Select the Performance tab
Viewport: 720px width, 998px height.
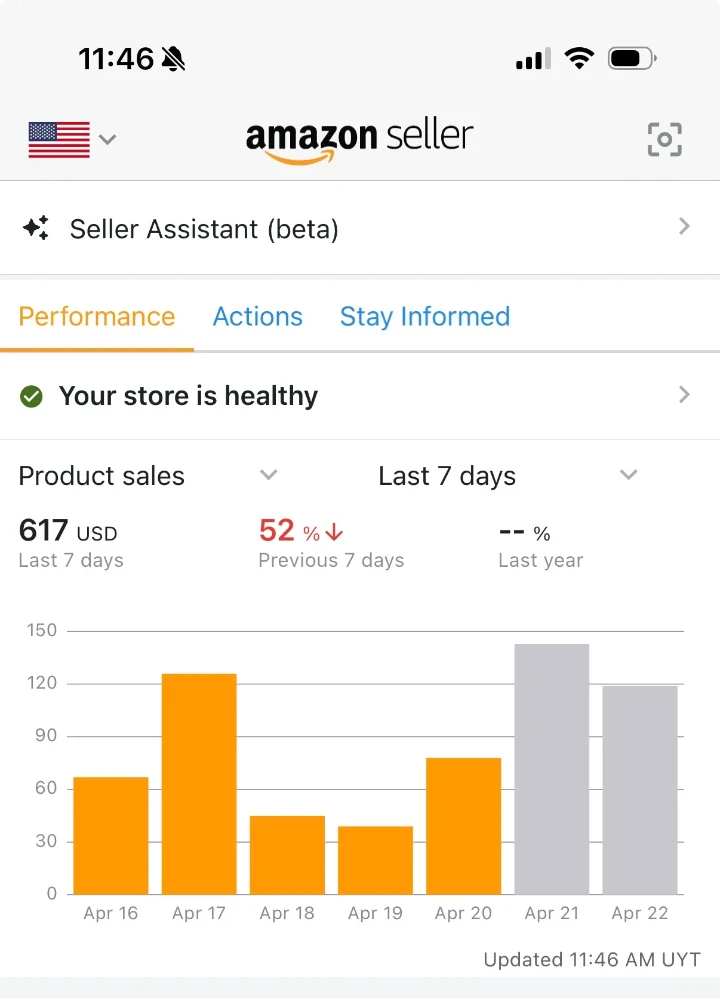coord(97,316)
